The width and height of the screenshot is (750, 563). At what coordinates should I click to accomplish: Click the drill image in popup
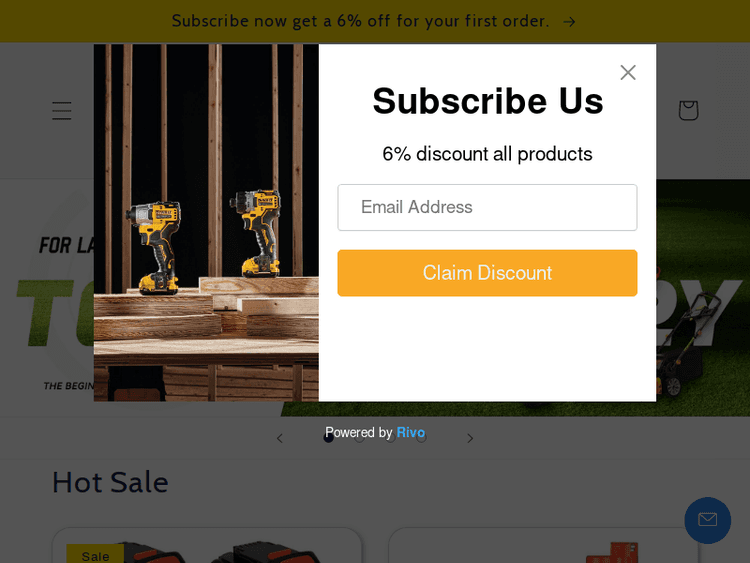[206, 222]
